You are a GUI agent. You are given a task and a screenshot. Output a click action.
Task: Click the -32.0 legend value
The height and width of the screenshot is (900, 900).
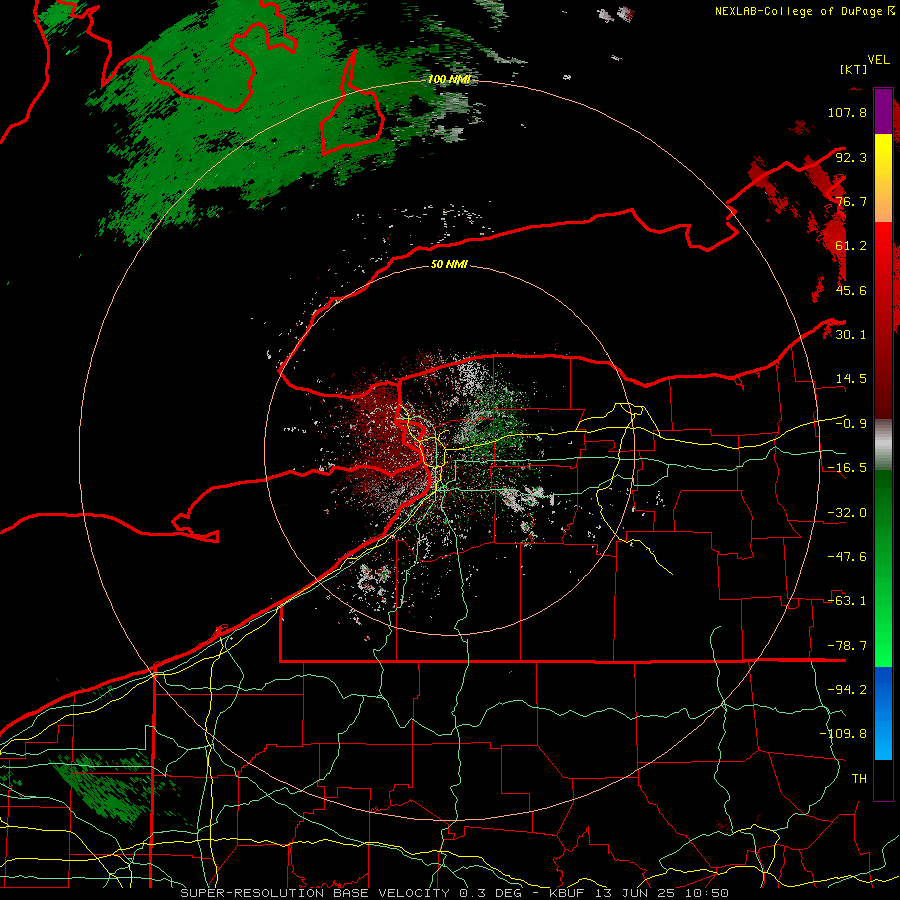(847, 513)
